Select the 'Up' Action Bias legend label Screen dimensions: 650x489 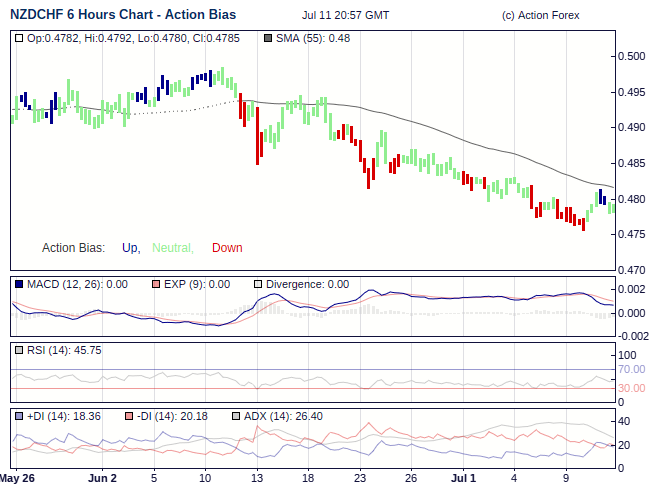(130, 248)
